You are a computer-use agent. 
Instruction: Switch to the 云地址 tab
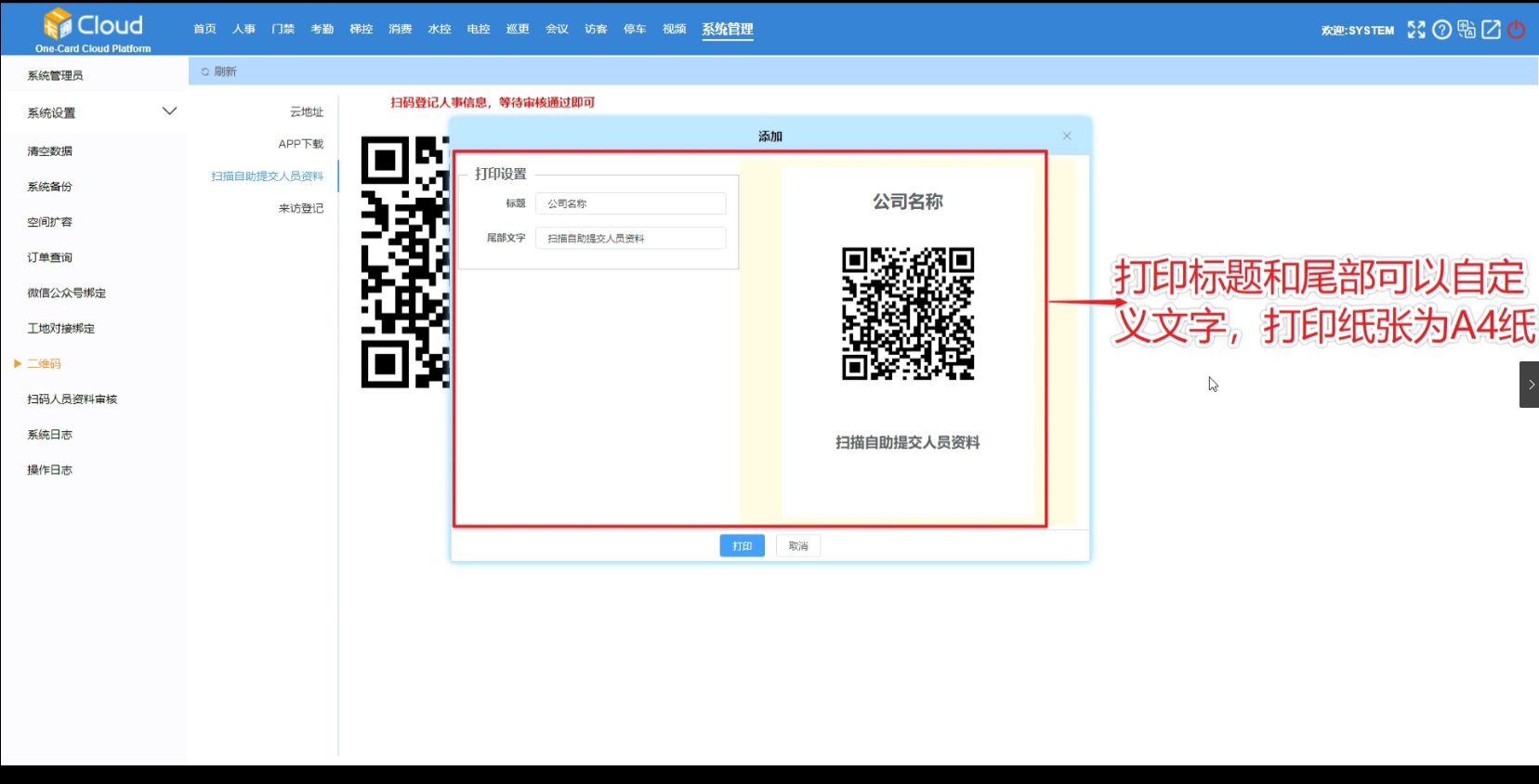click(307, 111)
